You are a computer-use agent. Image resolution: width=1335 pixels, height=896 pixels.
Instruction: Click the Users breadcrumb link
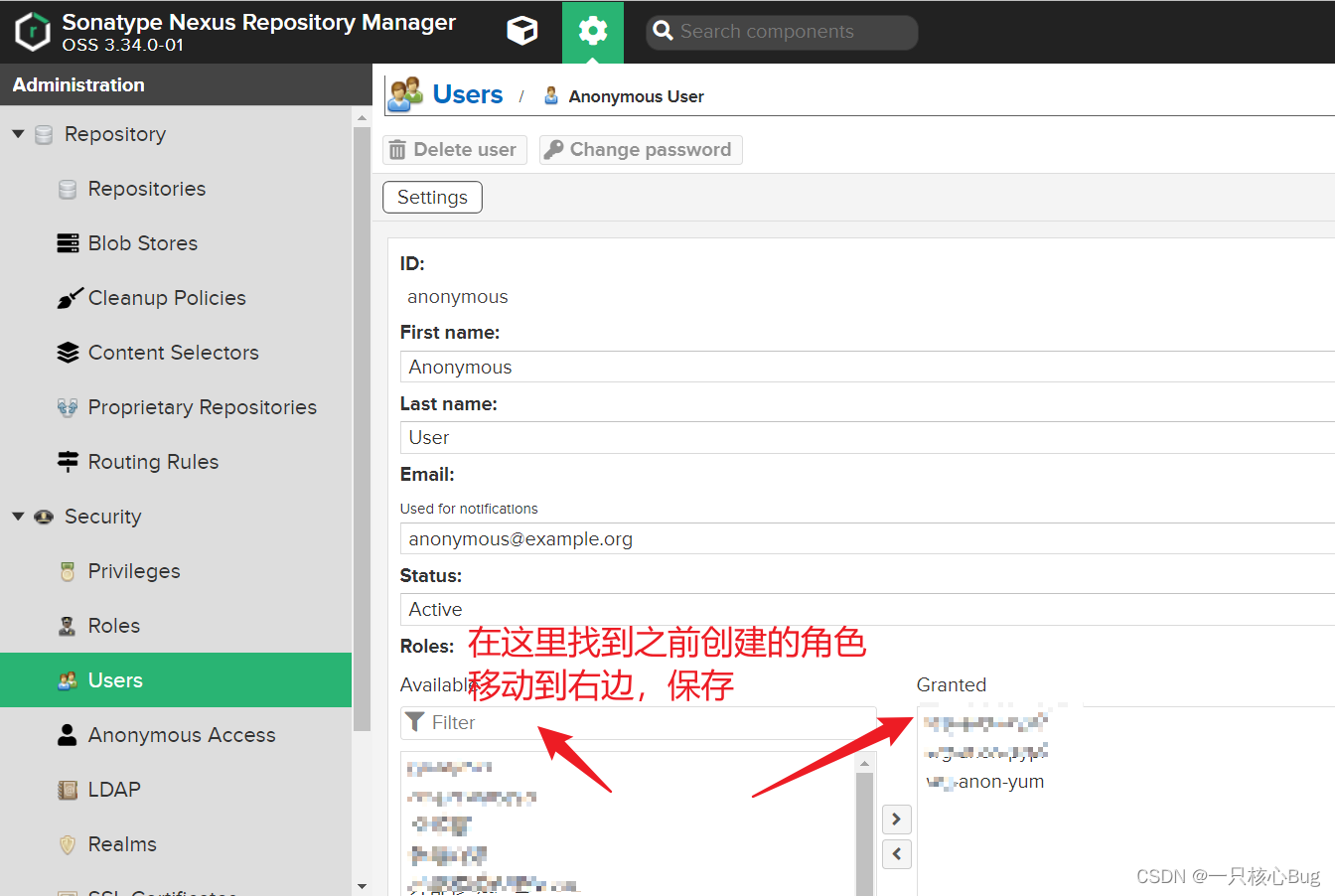pos(468,94)
